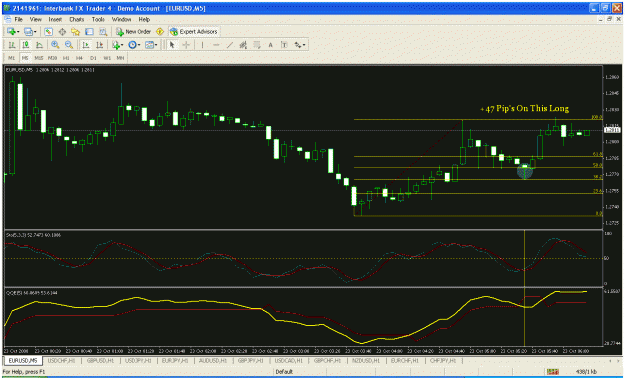
Task: Click the New Order button
Action: pos(134,32)
